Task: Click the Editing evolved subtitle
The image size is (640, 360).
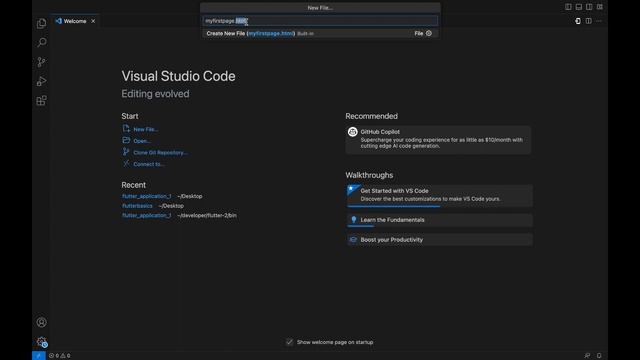Action: pyautogui.click(x=155, y=94)
